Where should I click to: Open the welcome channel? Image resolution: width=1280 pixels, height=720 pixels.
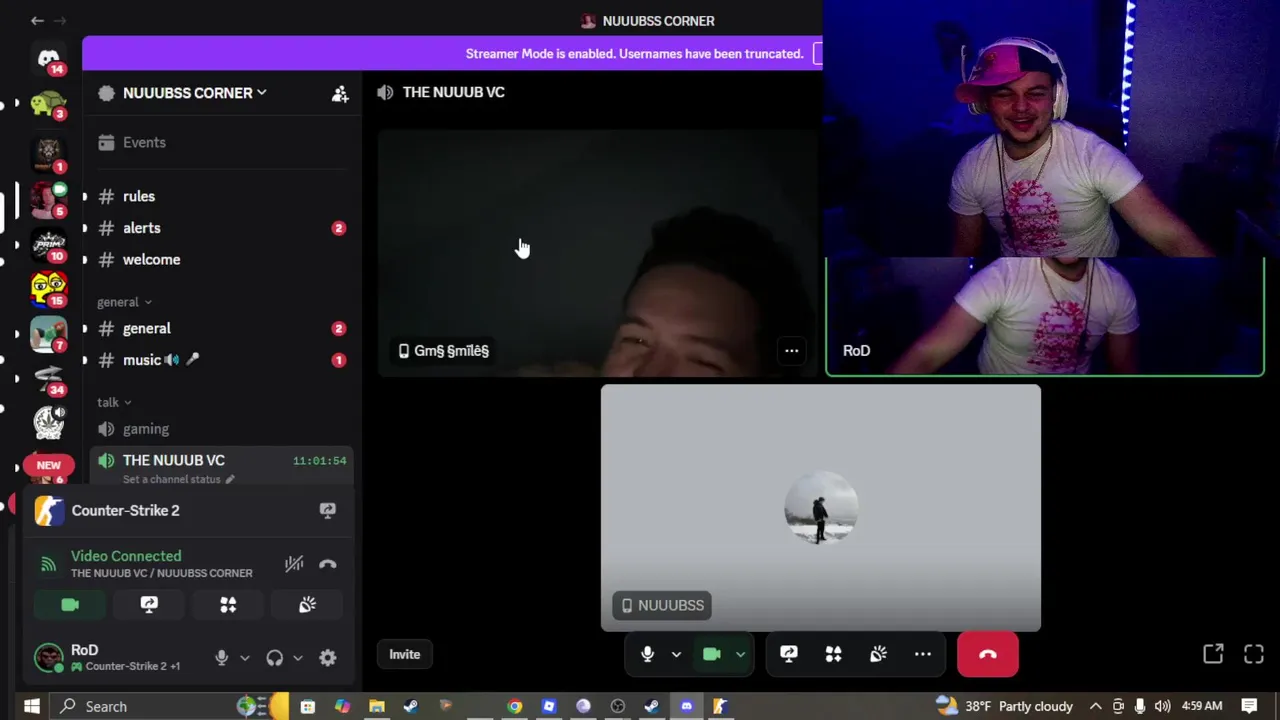pyautogui.click(x=220, y=259)
